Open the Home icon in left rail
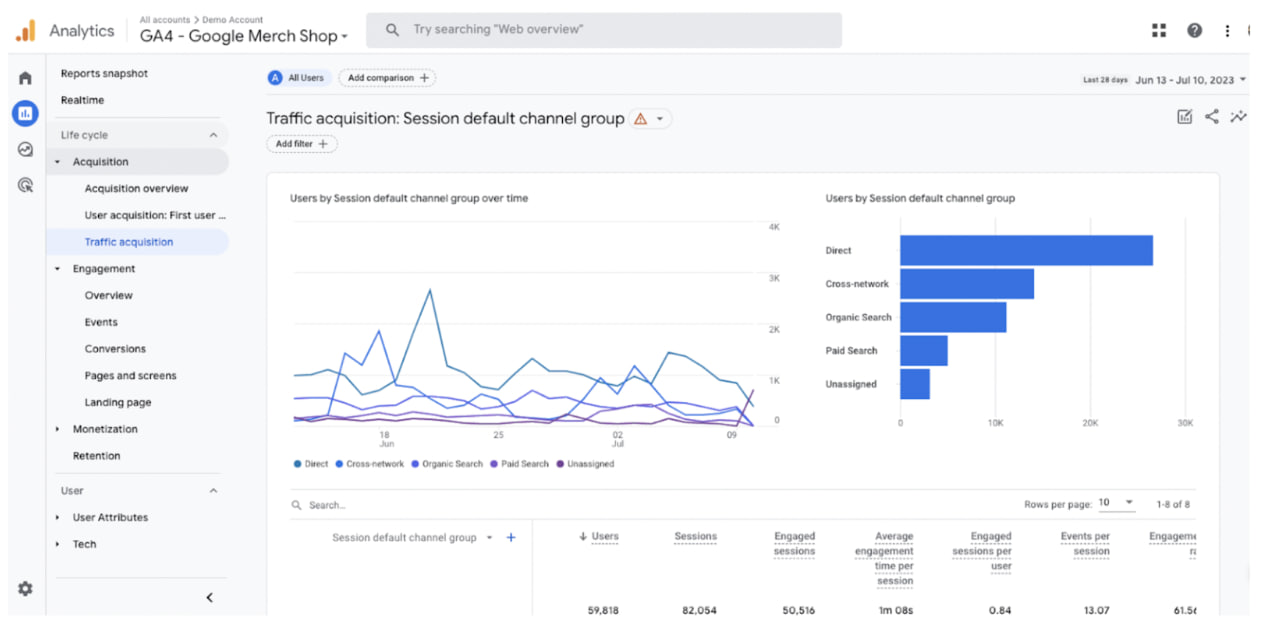The image size is (1268, 624). pyautogui.click(x=25, y=78)
